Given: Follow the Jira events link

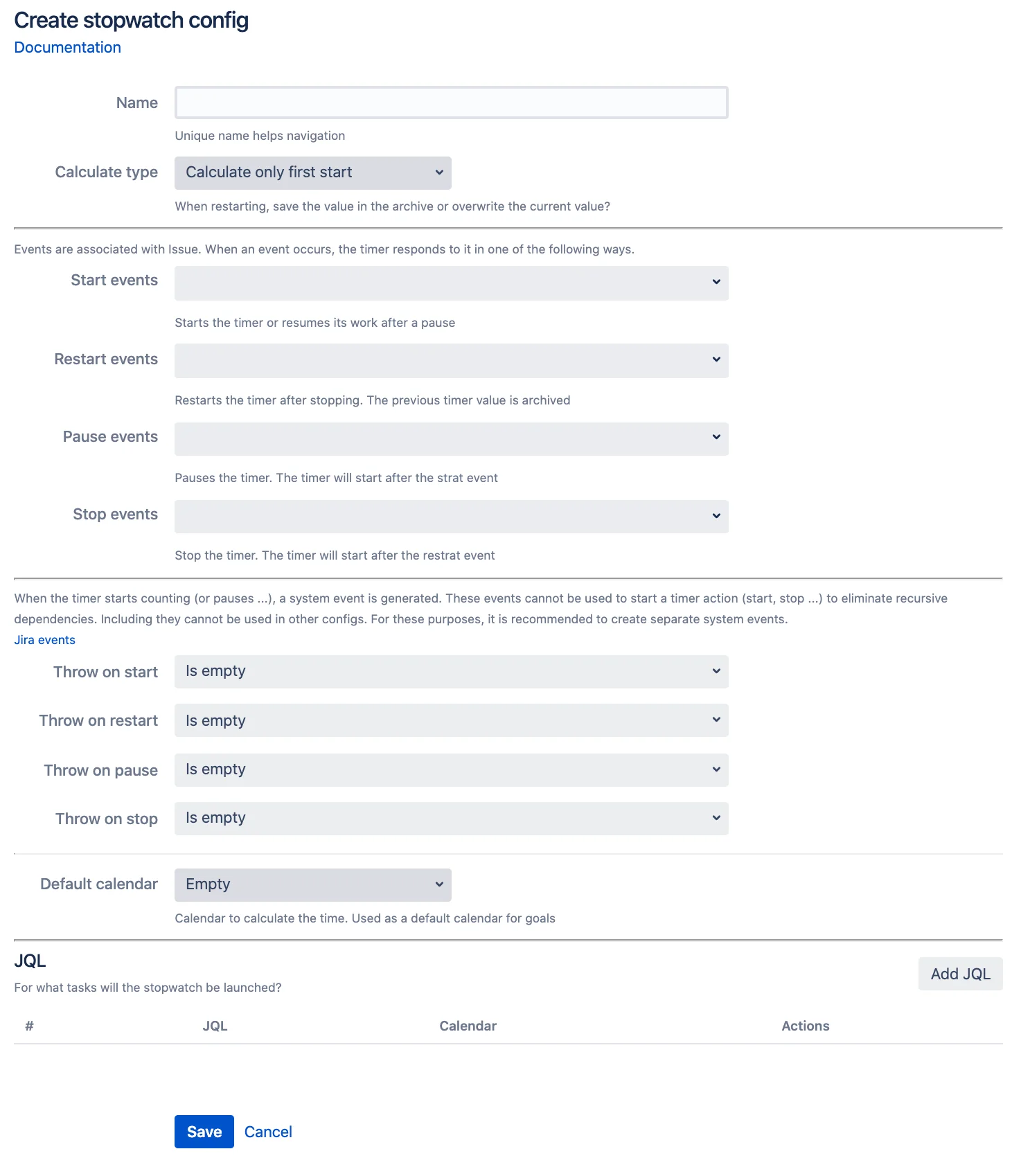Looking at the screenshot, I should pos(45,640).
